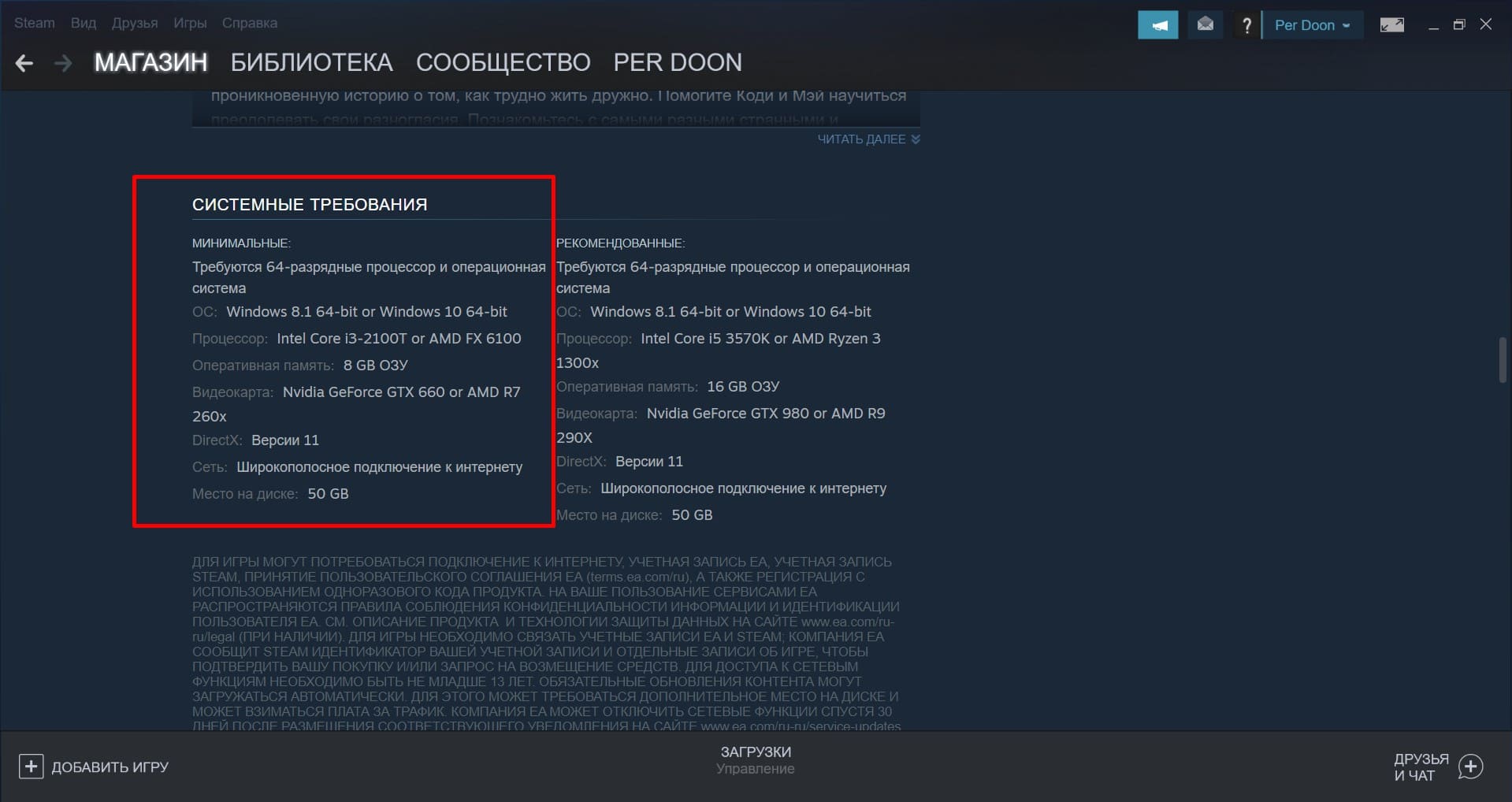Viewport: 1512px width, 802px height.
Task: Expand the Per Doon account dropdown
Action: point(1312,25)
